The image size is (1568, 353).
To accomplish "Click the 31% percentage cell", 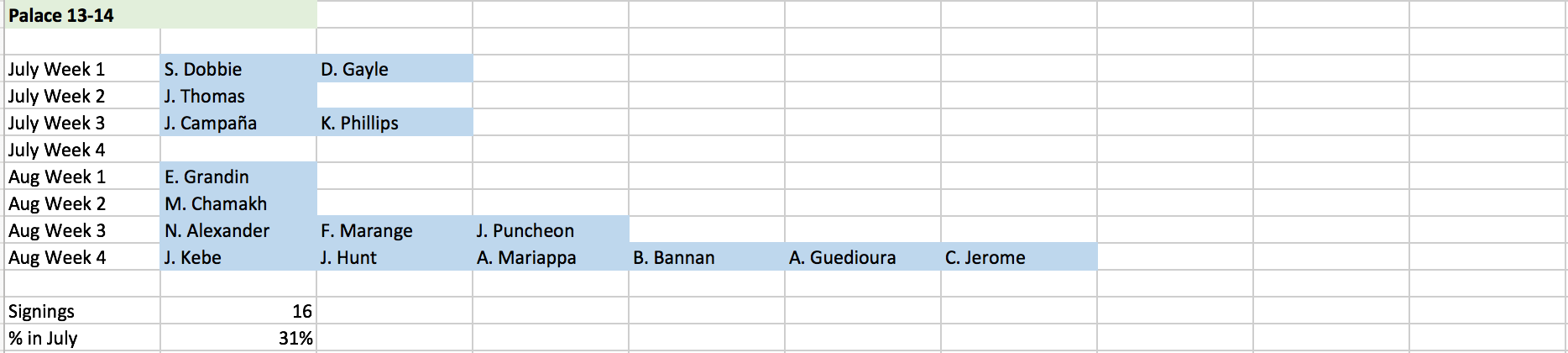I will pyautogui.click(x=238, y=338).
